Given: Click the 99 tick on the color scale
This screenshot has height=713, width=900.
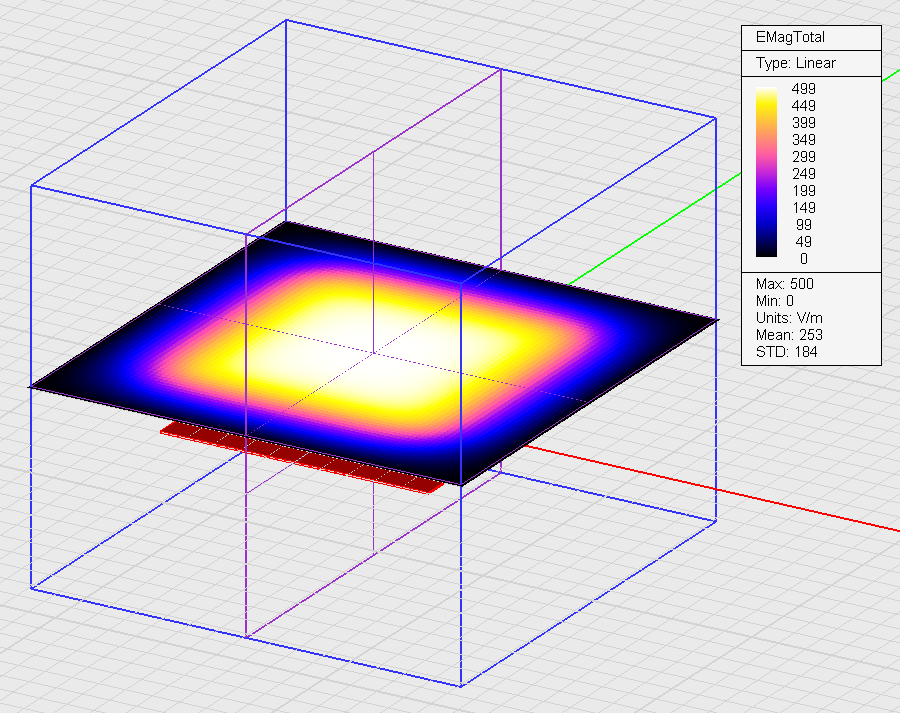Looking at the screenshot, I should [803, 225].
